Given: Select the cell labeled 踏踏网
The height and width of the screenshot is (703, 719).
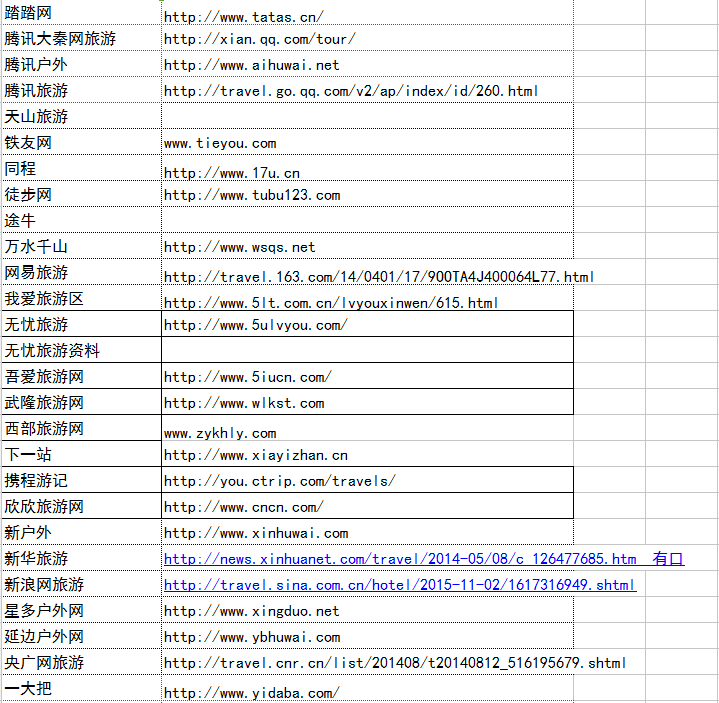Looking at the screenshot, I should pyautogui.click(x=82, y=12).
